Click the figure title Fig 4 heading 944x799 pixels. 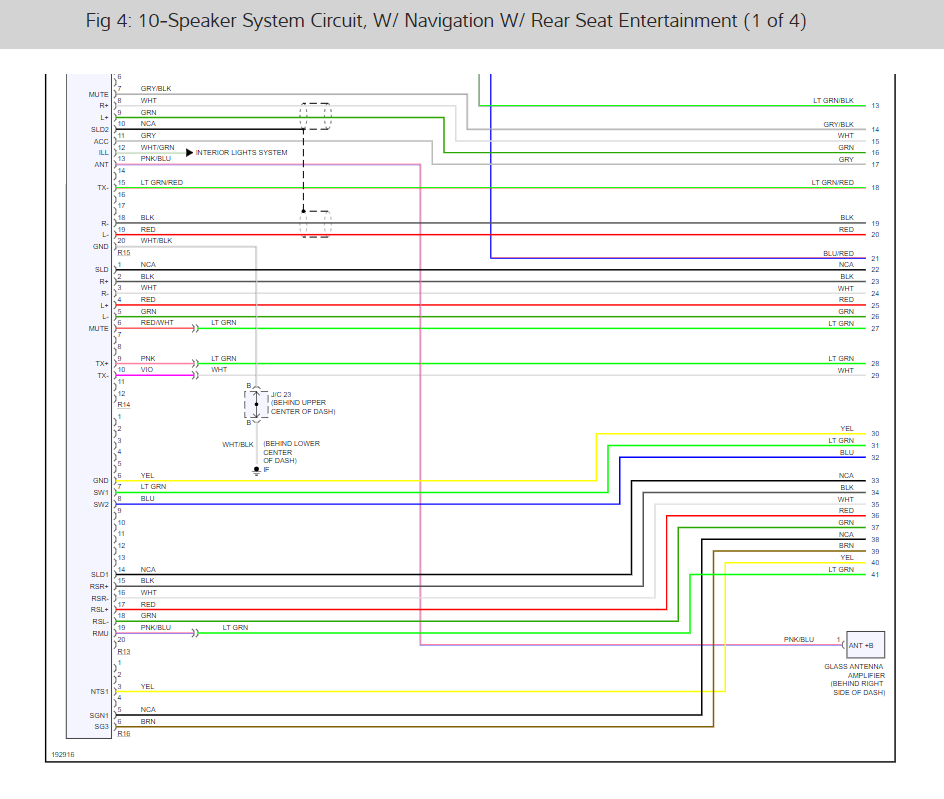click(x=446, y=21)
